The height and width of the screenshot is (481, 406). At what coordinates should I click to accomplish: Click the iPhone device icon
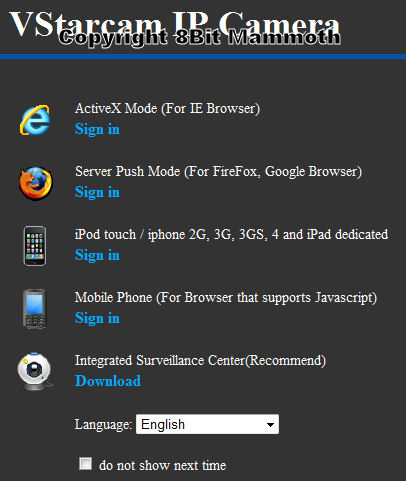[35, 246]
